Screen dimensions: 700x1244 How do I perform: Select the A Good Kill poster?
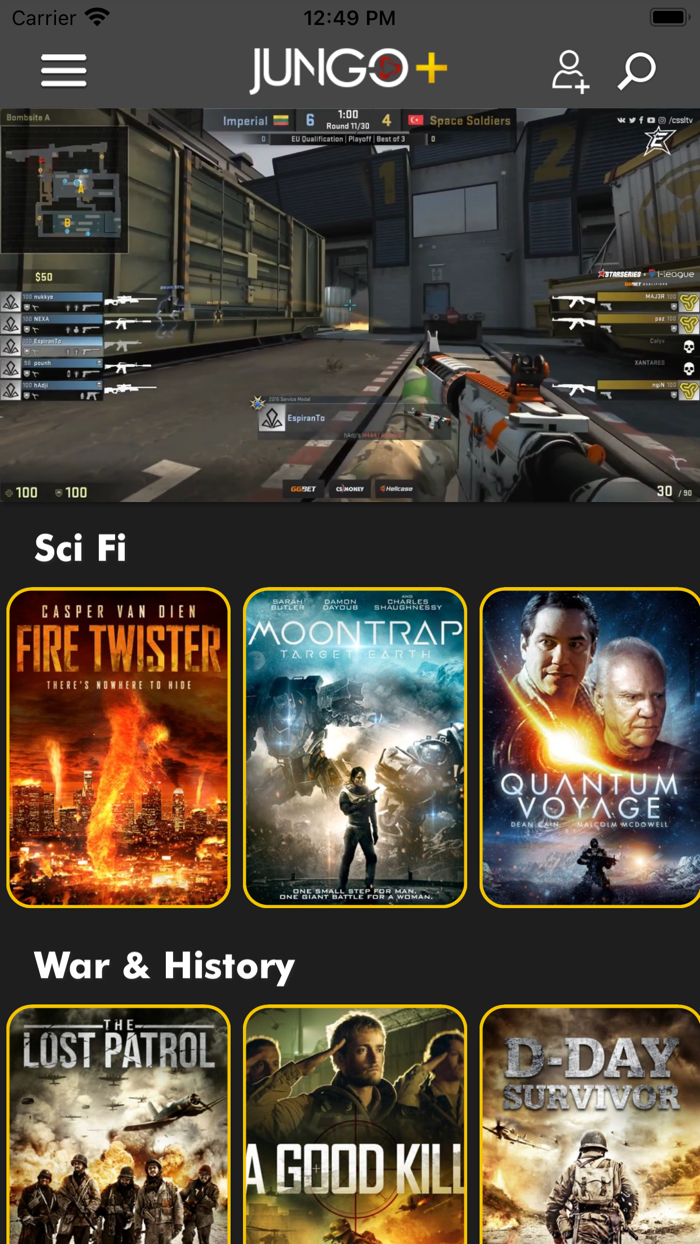pos(355,1124)
